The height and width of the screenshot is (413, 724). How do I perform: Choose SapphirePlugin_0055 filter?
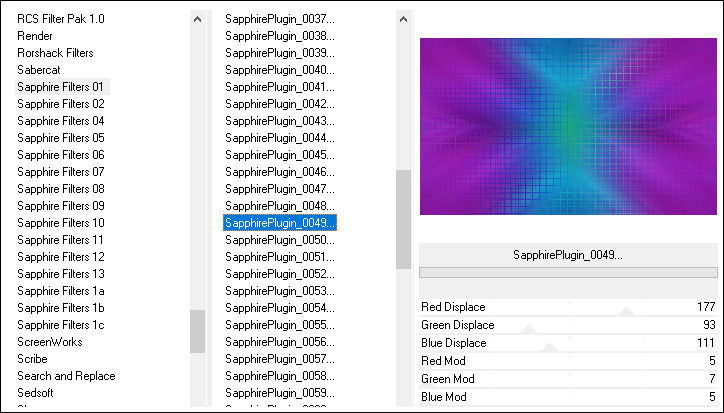(x=280, y=325)
